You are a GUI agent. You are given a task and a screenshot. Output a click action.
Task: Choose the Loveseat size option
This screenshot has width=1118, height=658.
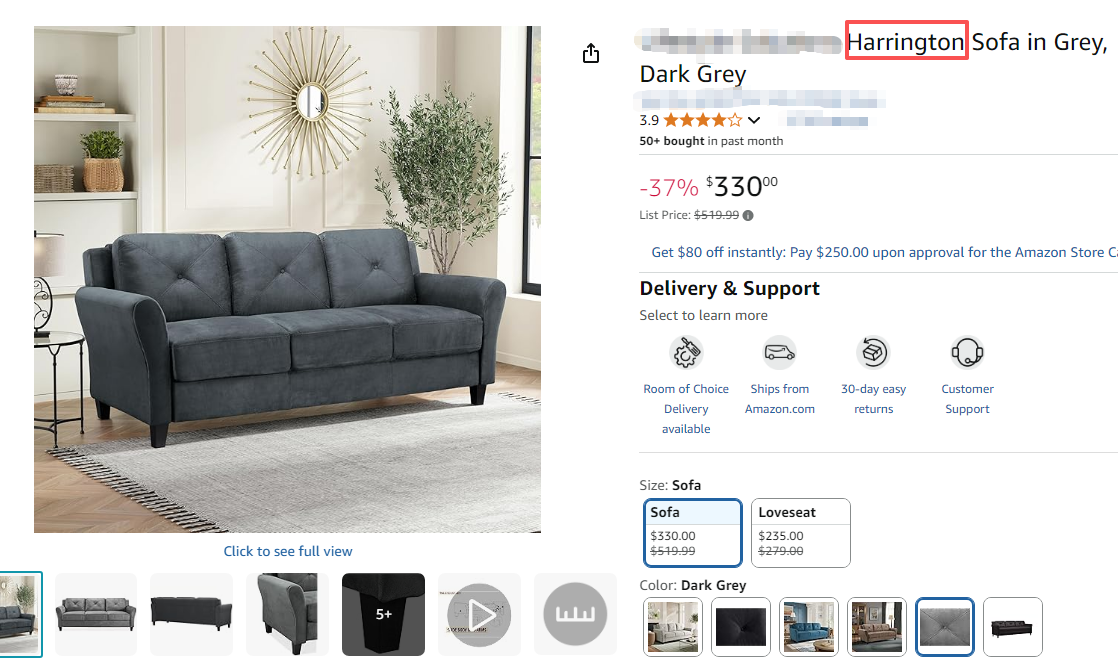pos(801,533)
